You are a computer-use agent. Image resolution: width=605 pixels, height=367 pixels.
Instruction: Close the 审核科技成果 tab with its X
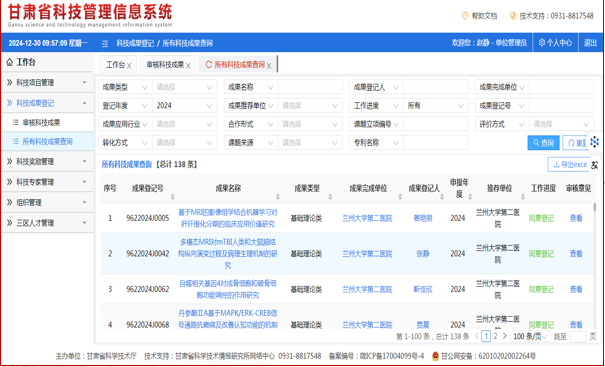tap(188, 66)
